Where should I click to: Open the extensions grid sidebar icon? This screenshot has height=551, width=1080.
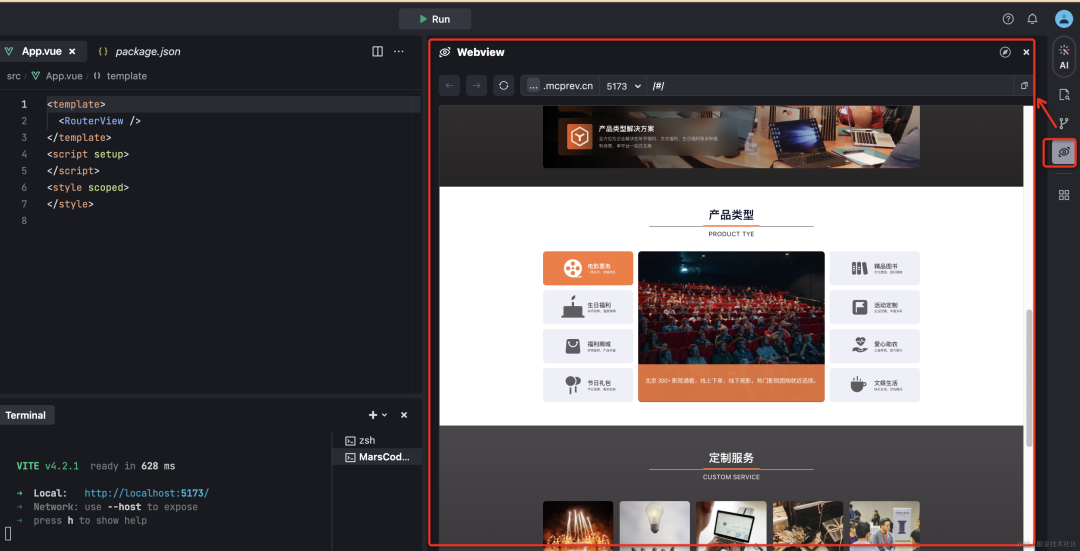[x=1064, y=195]
